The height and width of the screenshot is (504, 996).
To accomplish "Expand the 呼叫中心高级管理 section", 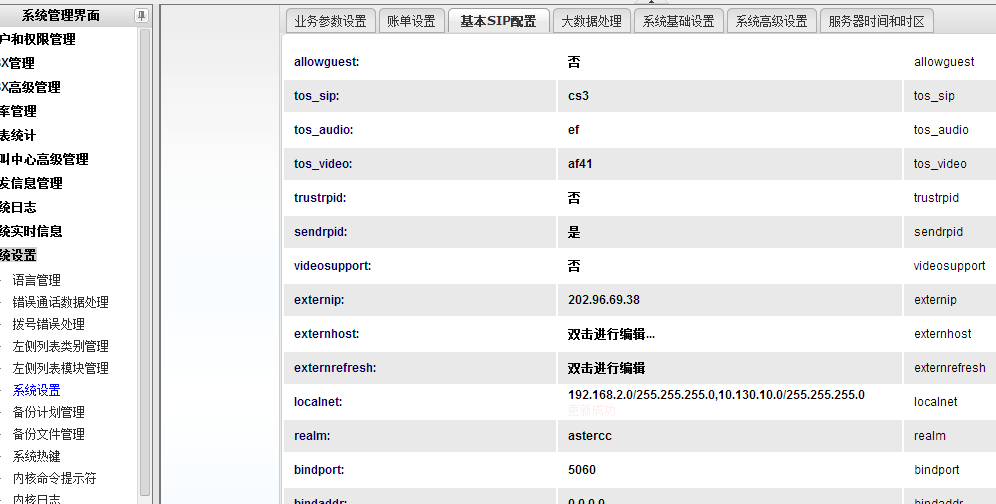I will point(44,159).
